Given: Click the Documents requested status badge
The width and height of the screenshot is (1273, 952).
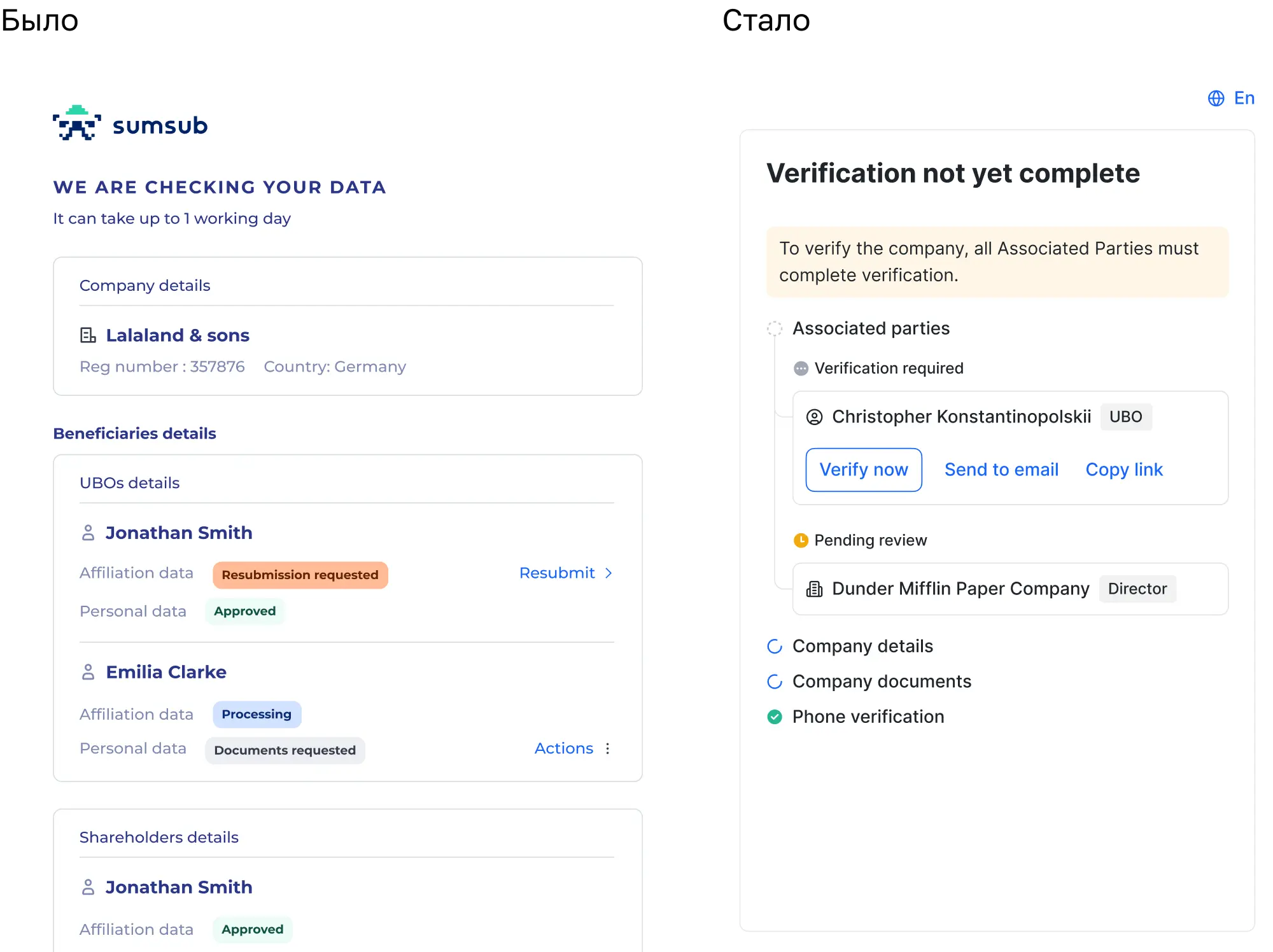Looking at the screenshot, I should 285,750.
